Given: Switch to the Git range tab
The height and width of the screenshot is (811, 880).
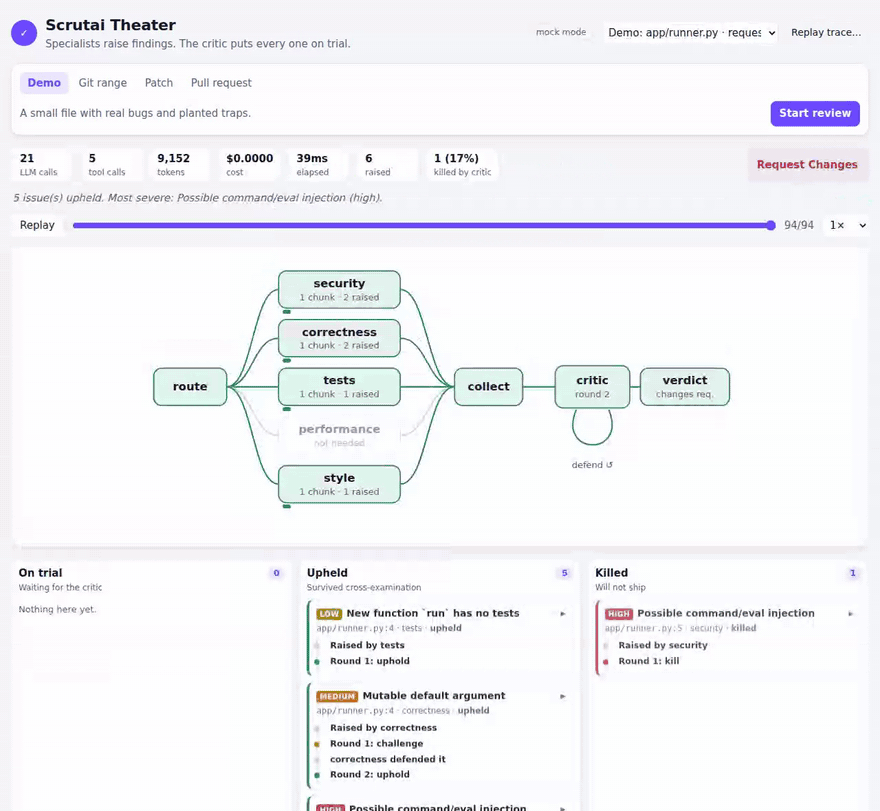Looking at the screenshot, I should coord(103,83).
